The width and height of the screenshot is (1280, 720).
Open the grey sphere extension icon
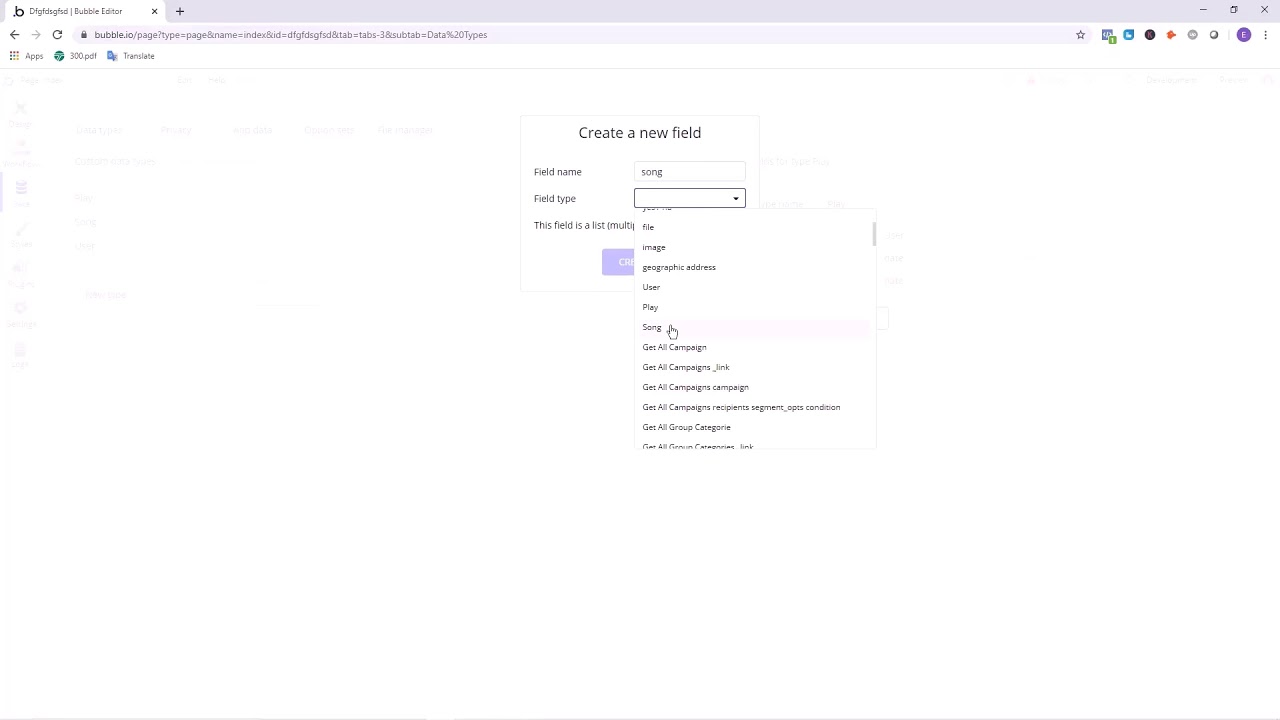[x=1214, y=35]
